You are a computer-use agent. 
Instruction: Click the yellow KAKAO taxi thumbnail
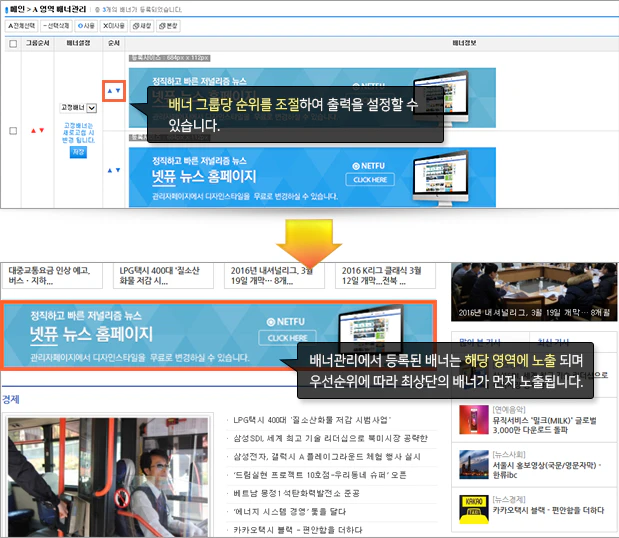(x=474, y=510)
